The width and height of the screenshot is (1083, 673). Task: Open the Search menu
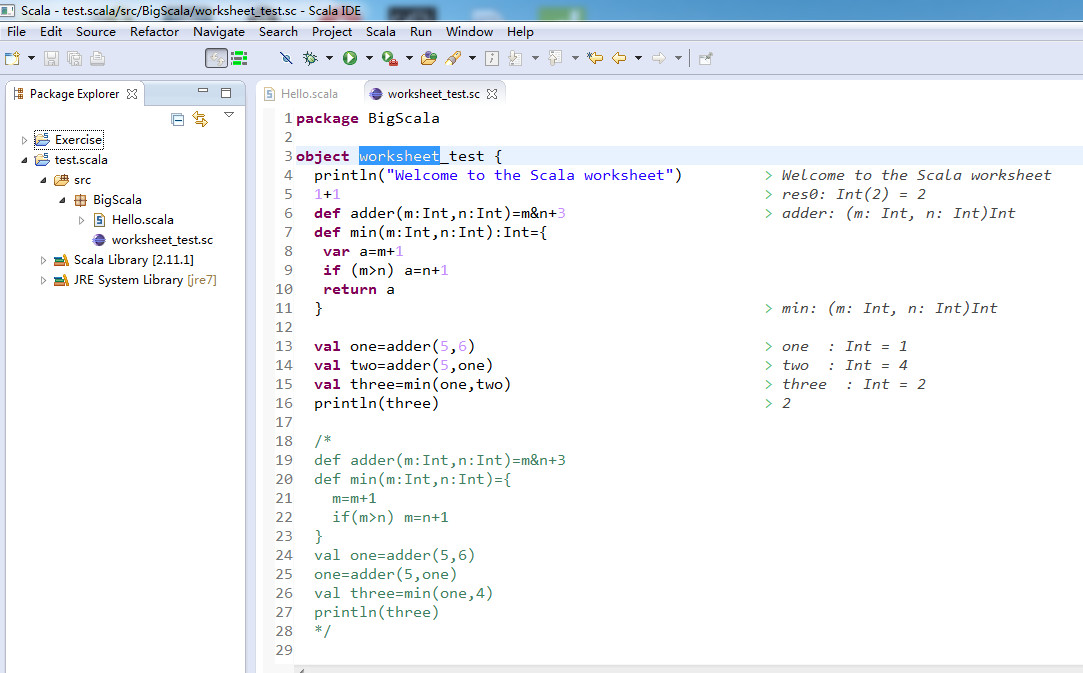pos(278,32)
